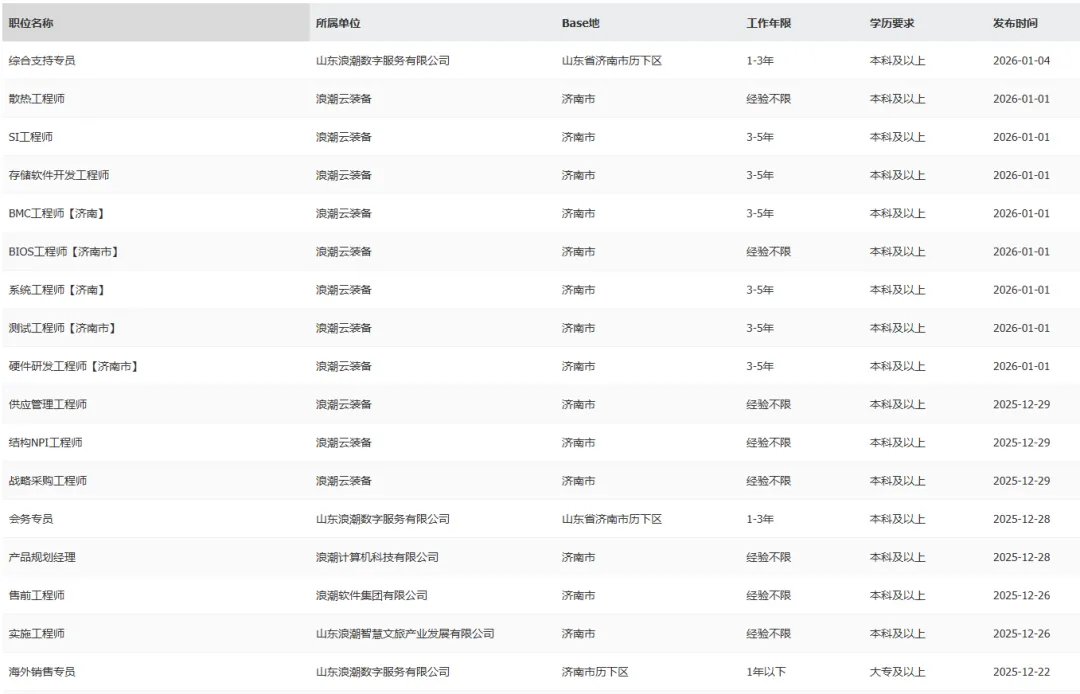Select the 2026-01-04 publish date

click(x=1021, y=61)
